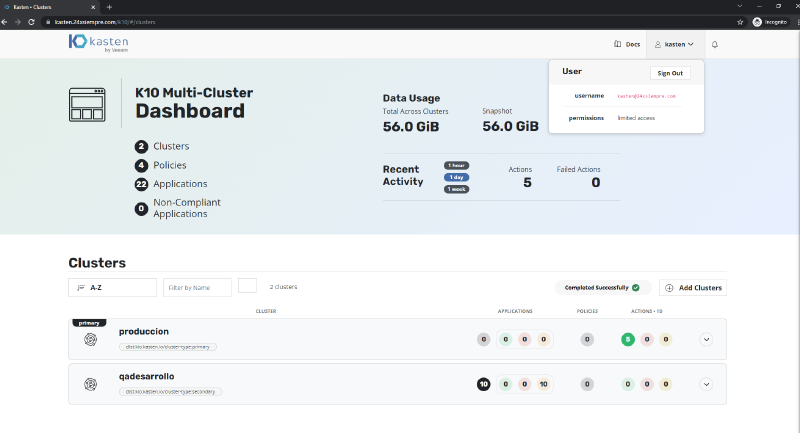Open the produccion cluster name
The image size is (800, 433).
[x=144, y=332]
